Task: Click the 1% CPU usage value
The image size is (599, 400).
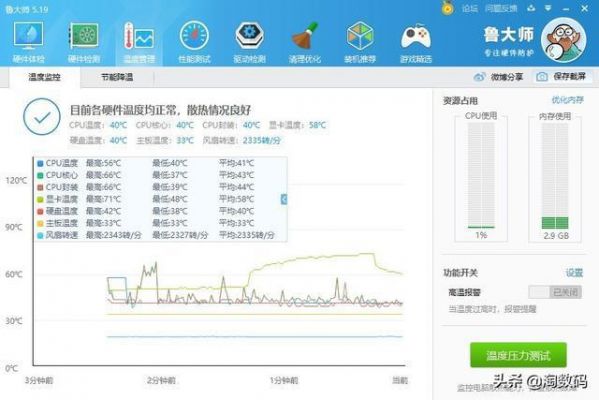Action: [x=481, y=235]
